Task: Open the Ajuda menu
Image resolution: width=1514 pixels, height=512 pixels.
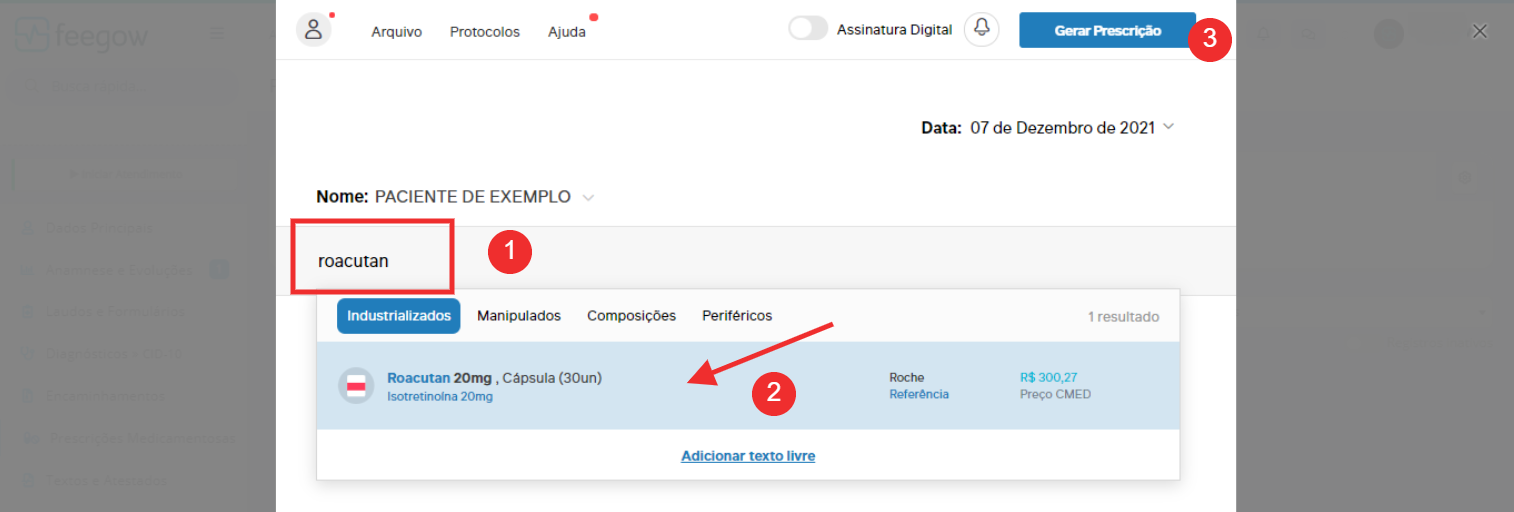Action: (x=567, y=32)
